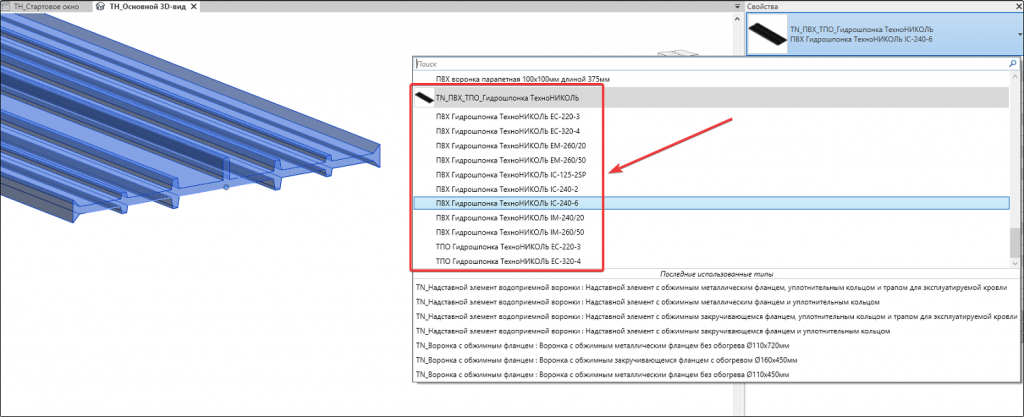Image resolution: width=1024 pixels, height=417 pixels.
Task: Click the magnifier search icon
Action: pyautogui.click(x=1013, y=64)
